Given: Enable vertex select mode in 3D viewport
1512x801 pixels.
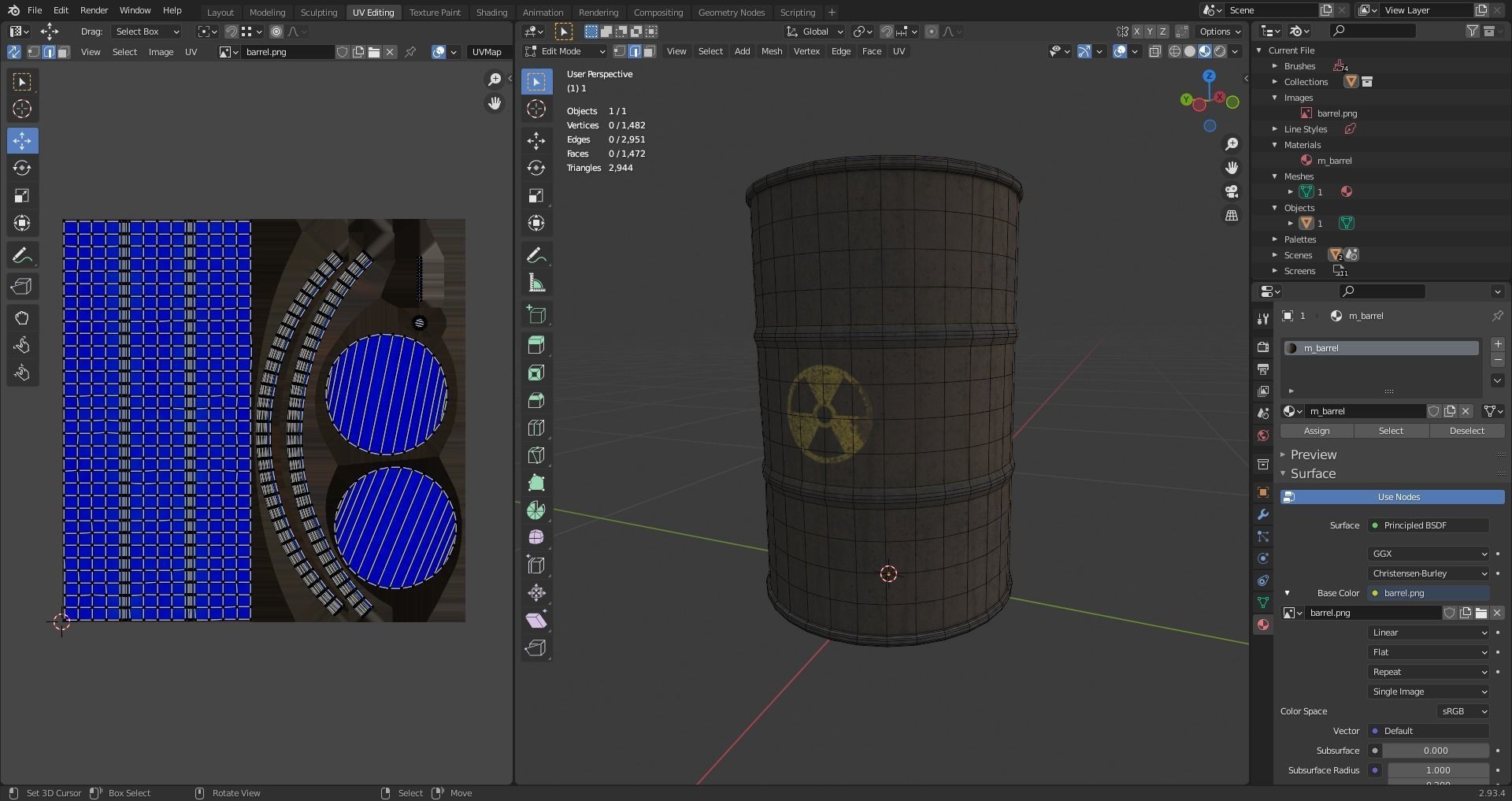Looking at the screenshot, I should (x=620, y=51).
